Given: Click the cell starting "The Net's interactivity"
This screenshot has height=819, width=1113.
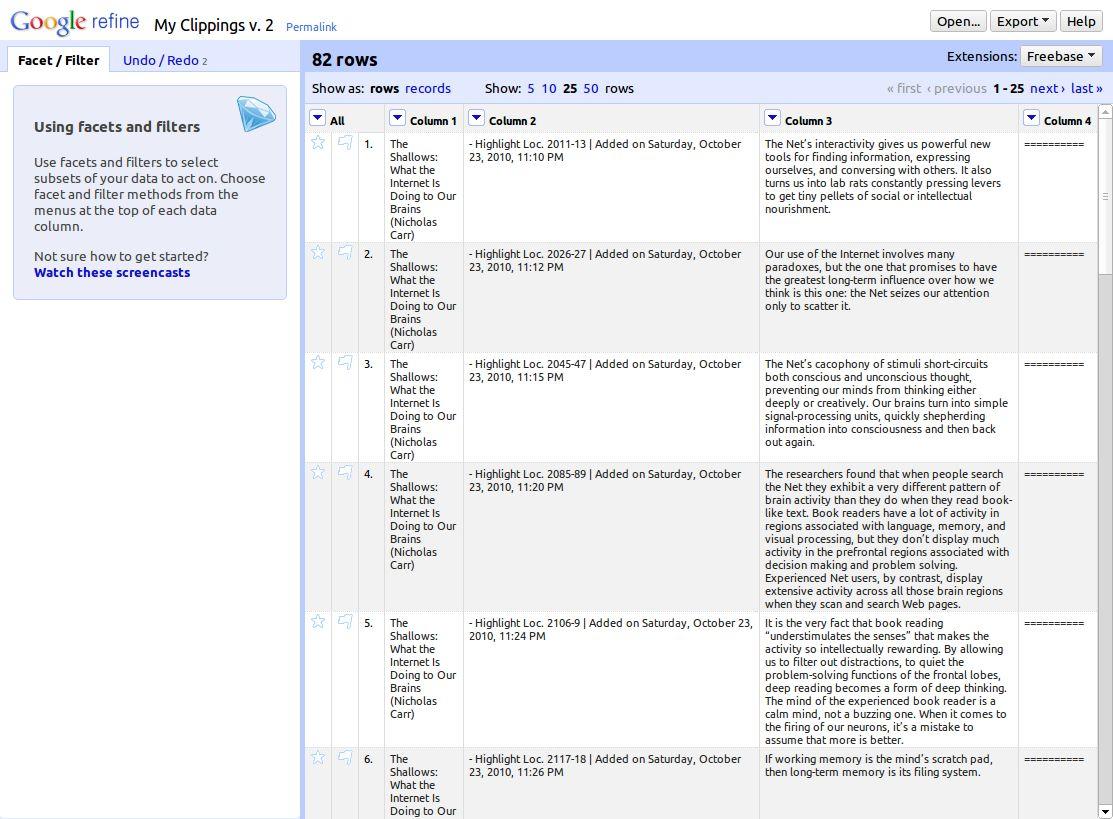Looking at the screenshot, I should click(x=889, y=187).
